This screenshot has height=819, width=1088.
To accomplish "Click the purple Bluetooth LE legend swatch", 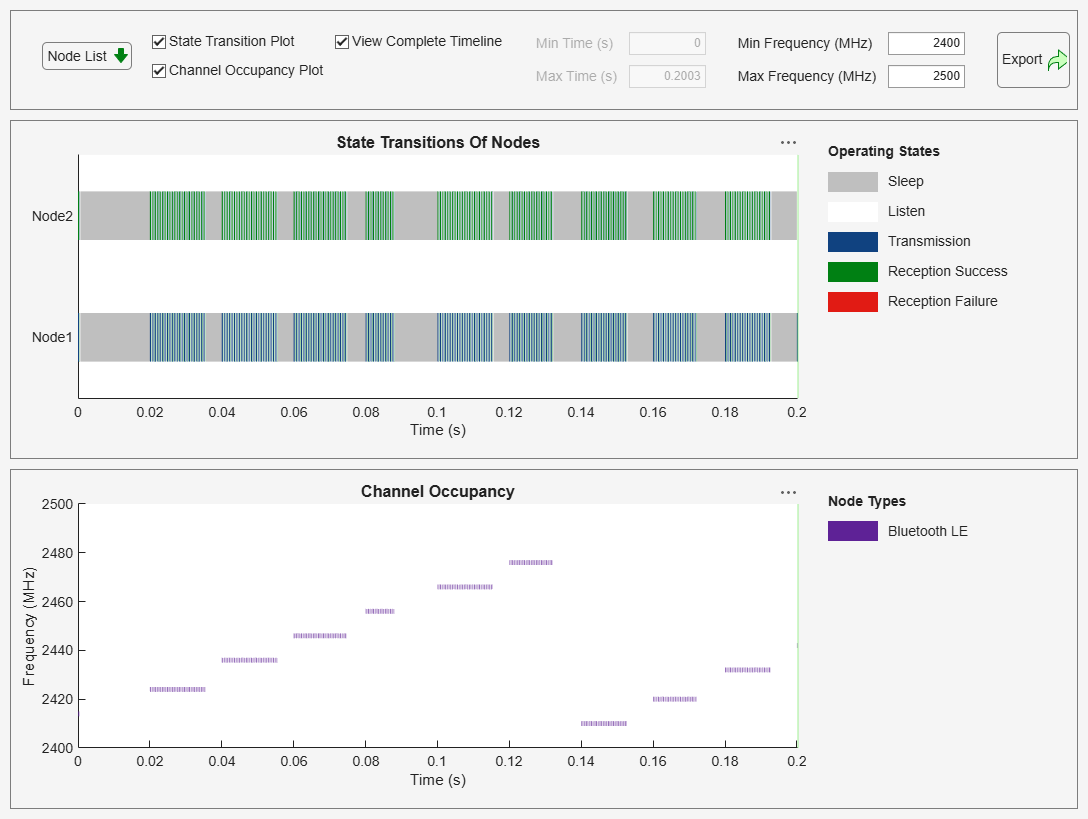I will (x=852, y=531).
